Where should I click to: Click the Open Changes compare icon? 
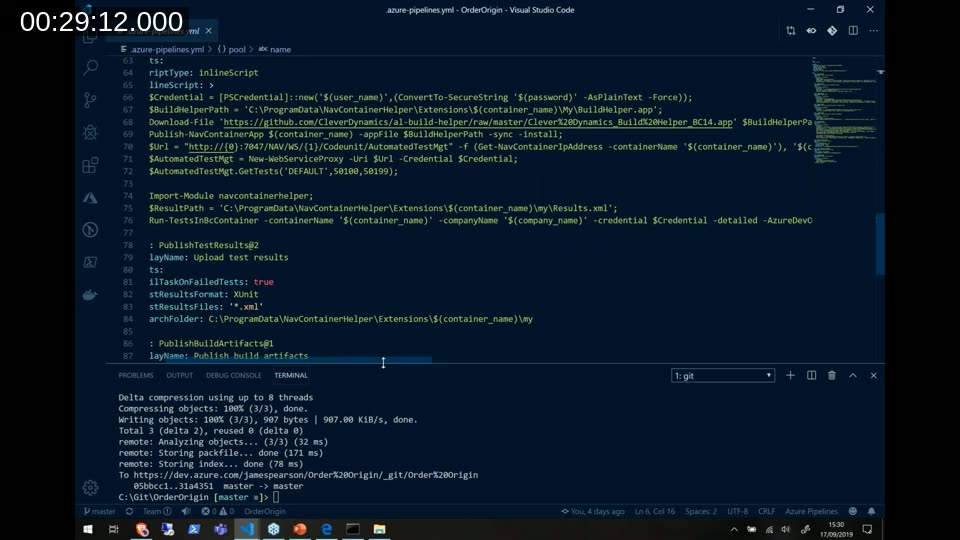790,31
